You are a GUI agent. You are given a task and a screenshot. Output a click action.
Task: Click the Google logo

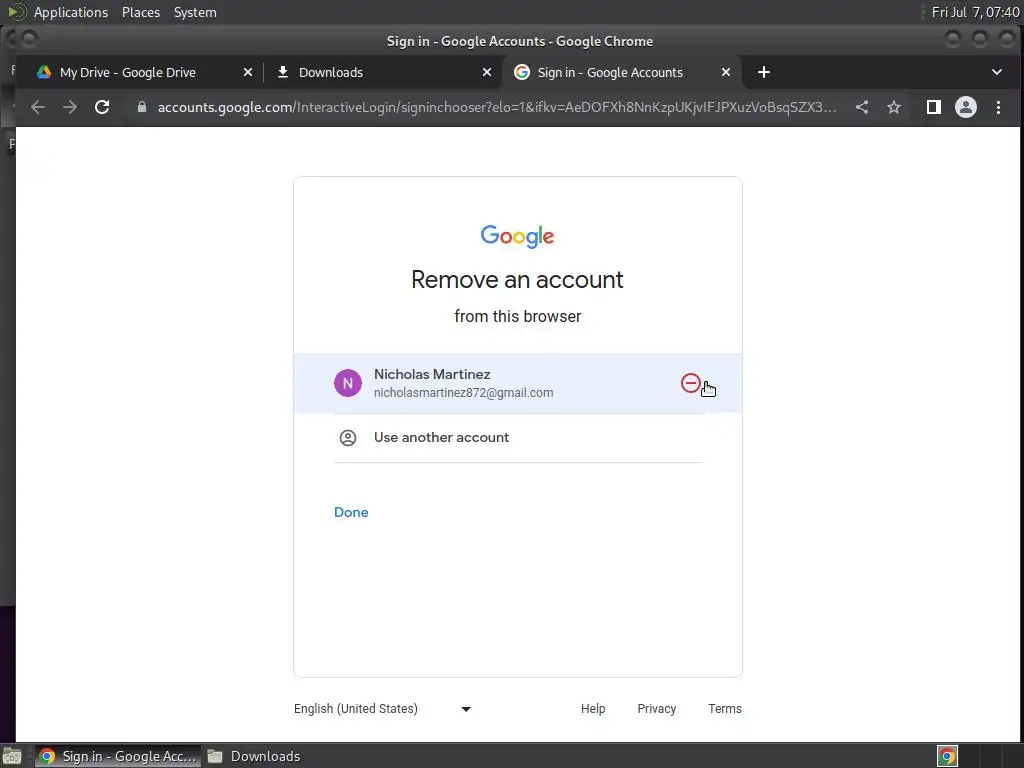tap(517, 236)
